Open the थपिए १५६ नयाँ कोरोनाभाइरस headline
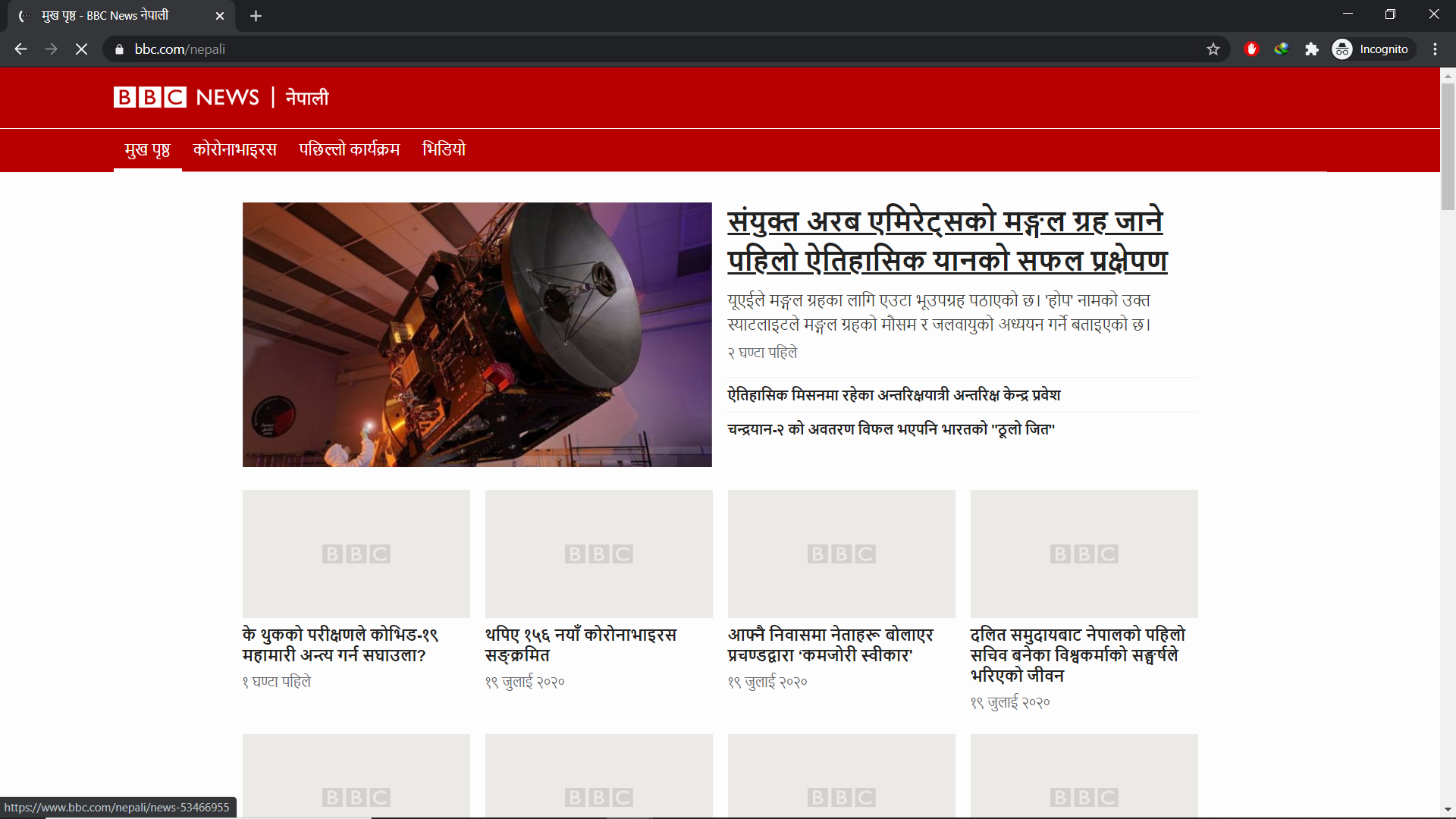The width and height of the screenshot is (1456, 819). click(x=581, y=645)
